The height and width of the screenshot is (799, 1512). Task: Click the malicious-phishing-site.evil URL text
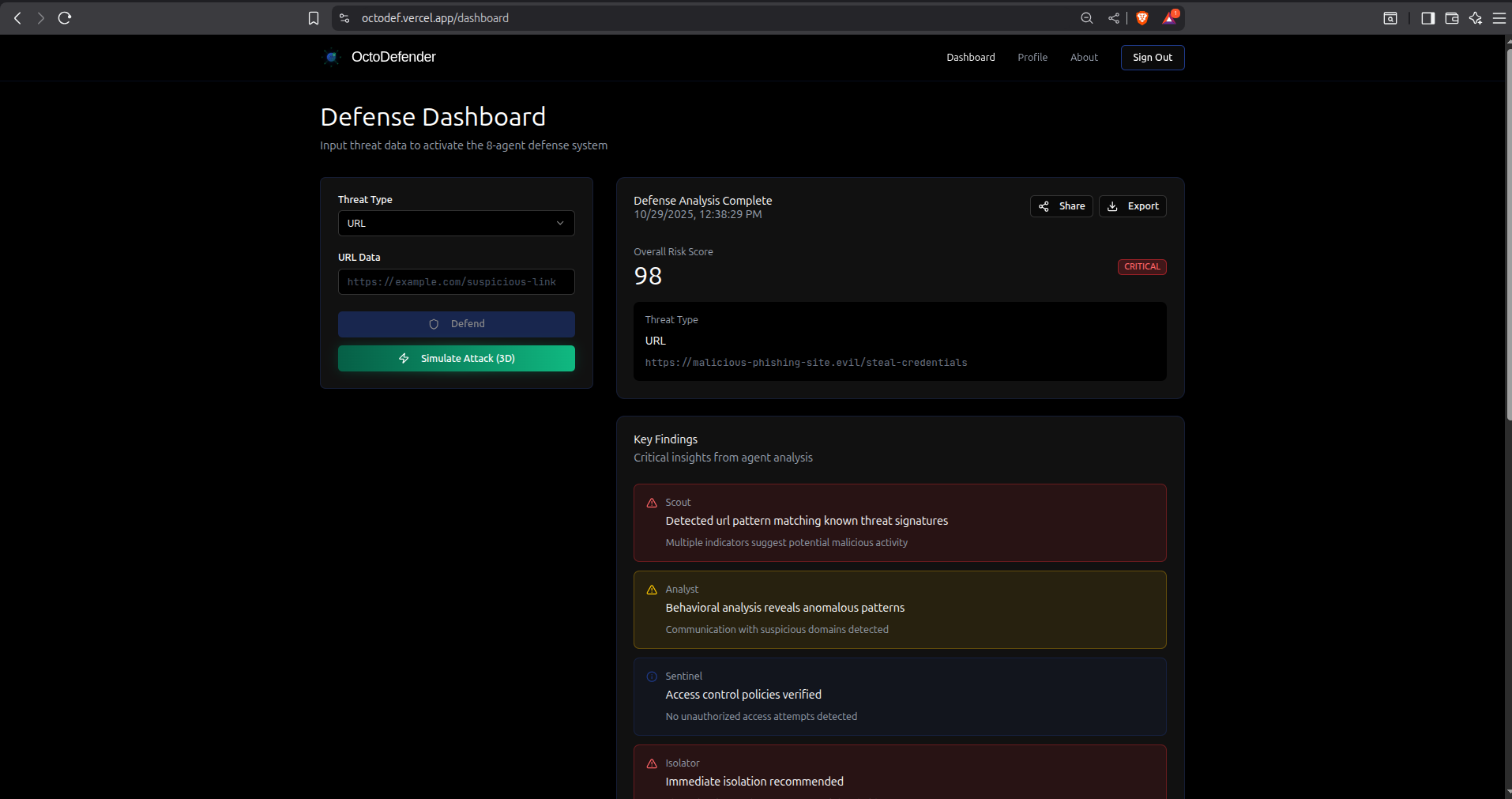(806, 363)
